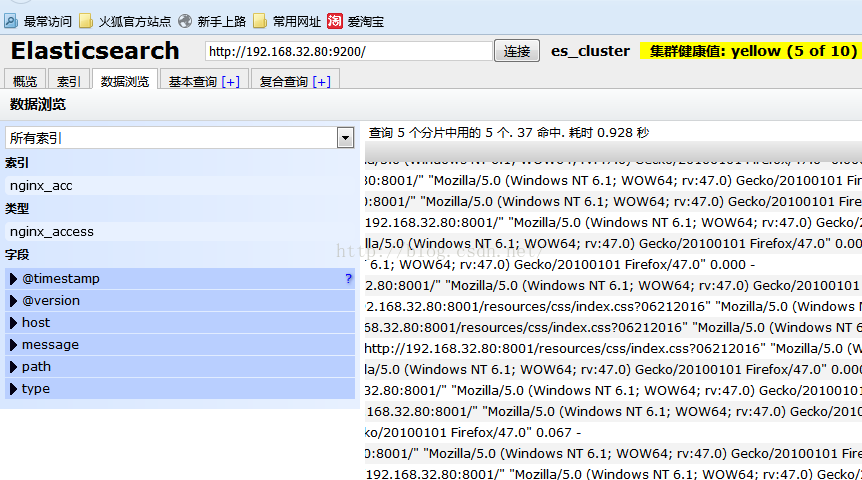Click the 类型 sidebar heading
Screen dimensions: 862x480
tap(17, 209)
